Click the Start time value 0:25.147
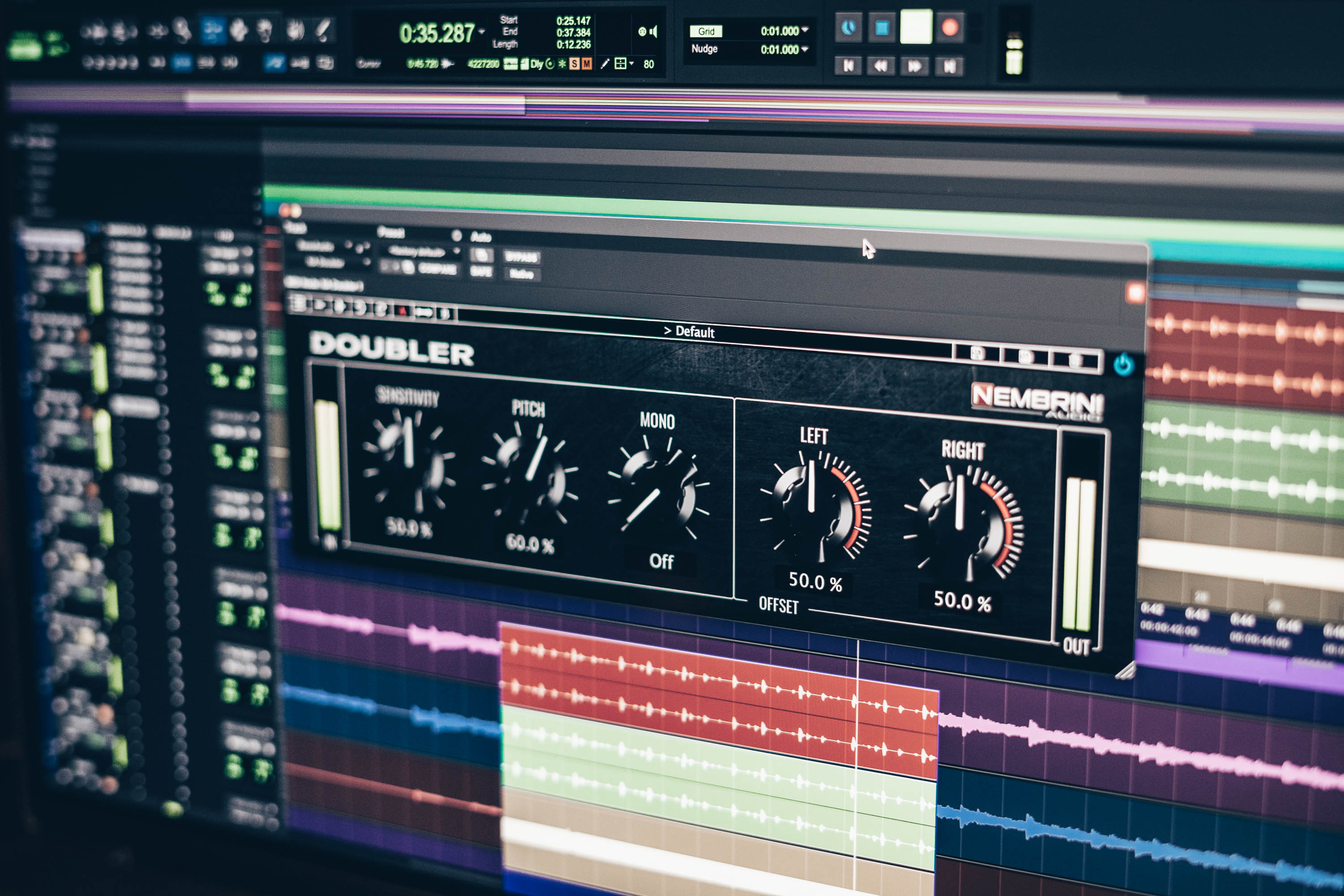This screenshot has height=896, width=1344. 573,21
